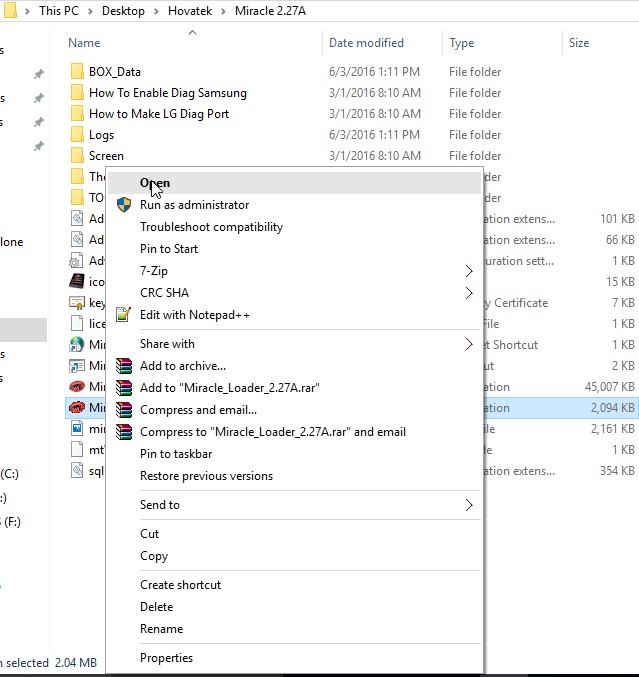The width and height of the screenshot is (639, 677).
Task: Go to Hovatek in the address bar
Action: [190, 11]
